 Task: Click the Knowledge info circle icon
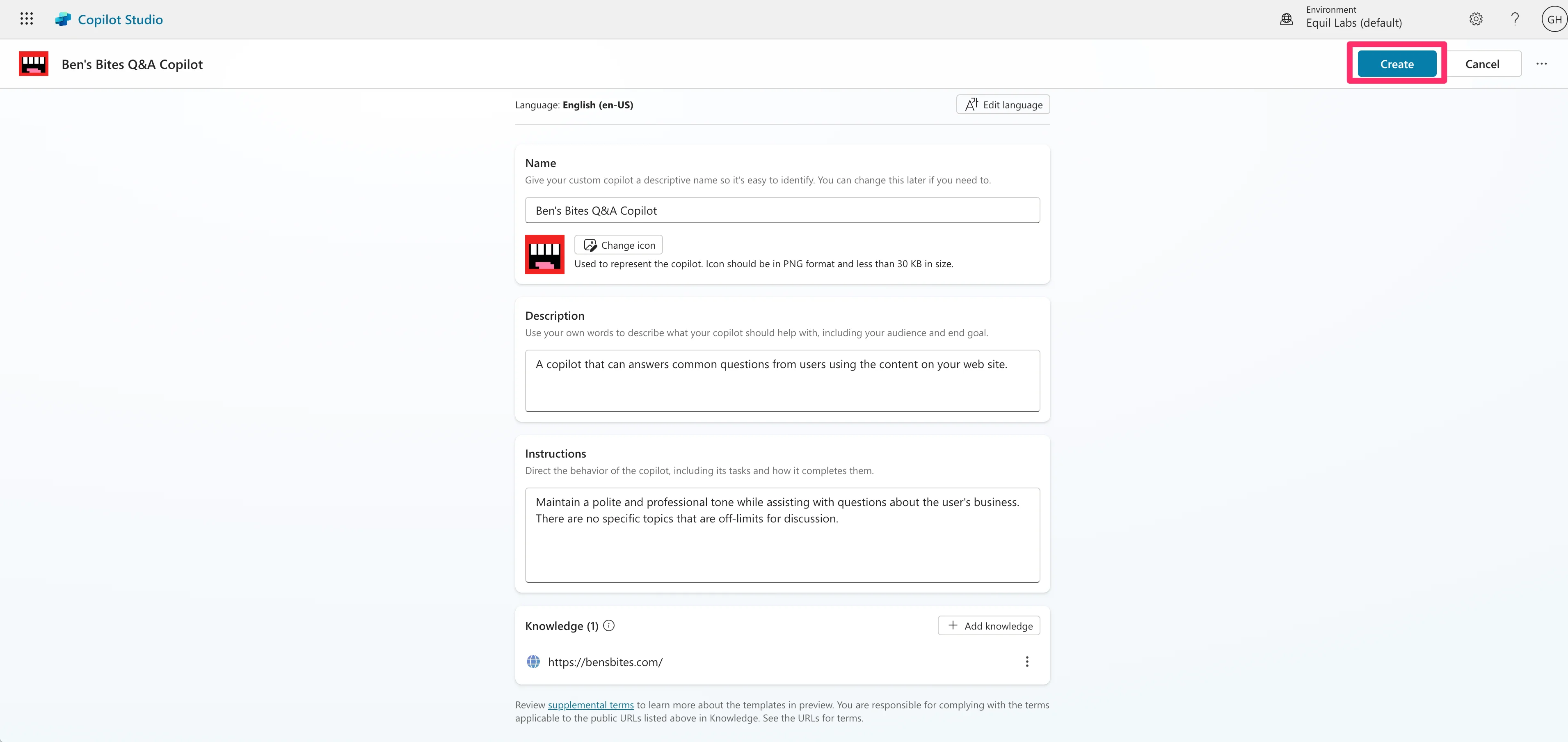point(609,625)
